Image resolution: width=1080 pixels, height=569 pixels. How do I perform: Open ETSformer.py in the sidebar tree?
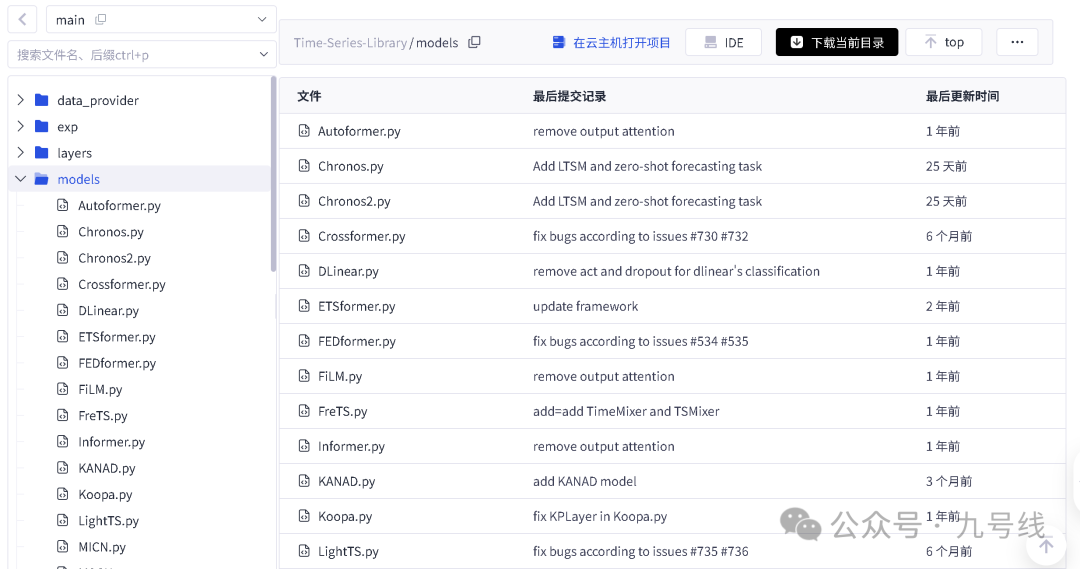[x=117, y=336]
